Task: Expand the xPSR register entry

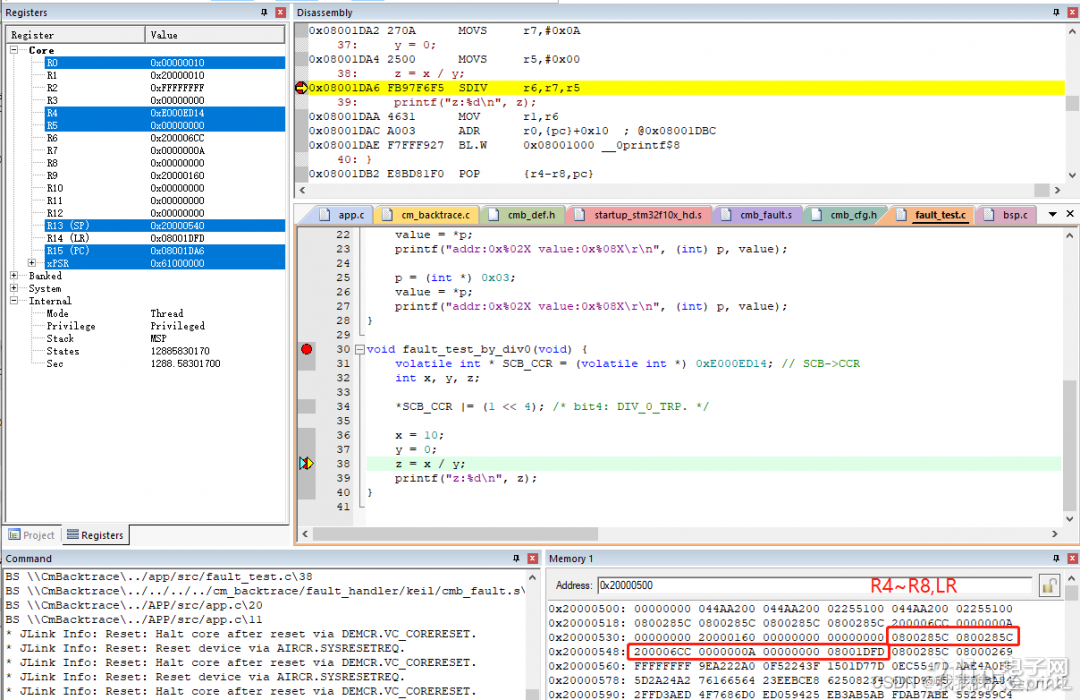Action: coord(32,263)
